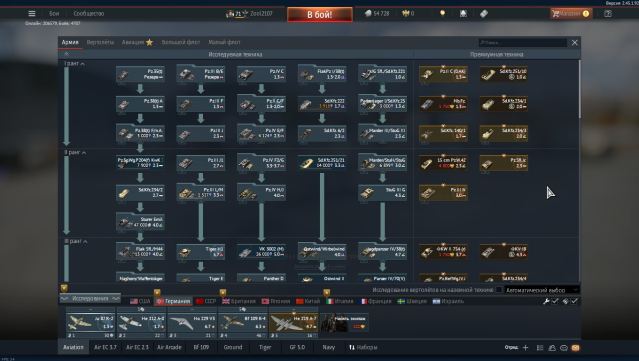639x361 pixels.
Task: Open the hamburger main menu
Action: [x=32, y=13]
